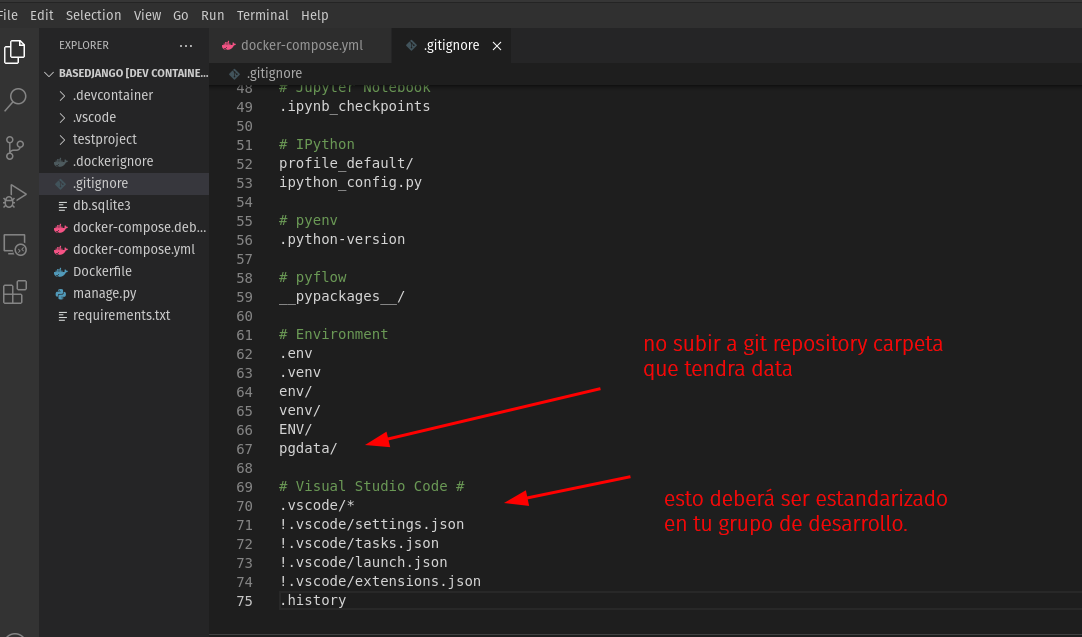Click the manage.py python icon
Image resolution: width=1082 pixels, height=637 pixels.
pos(61,294)
